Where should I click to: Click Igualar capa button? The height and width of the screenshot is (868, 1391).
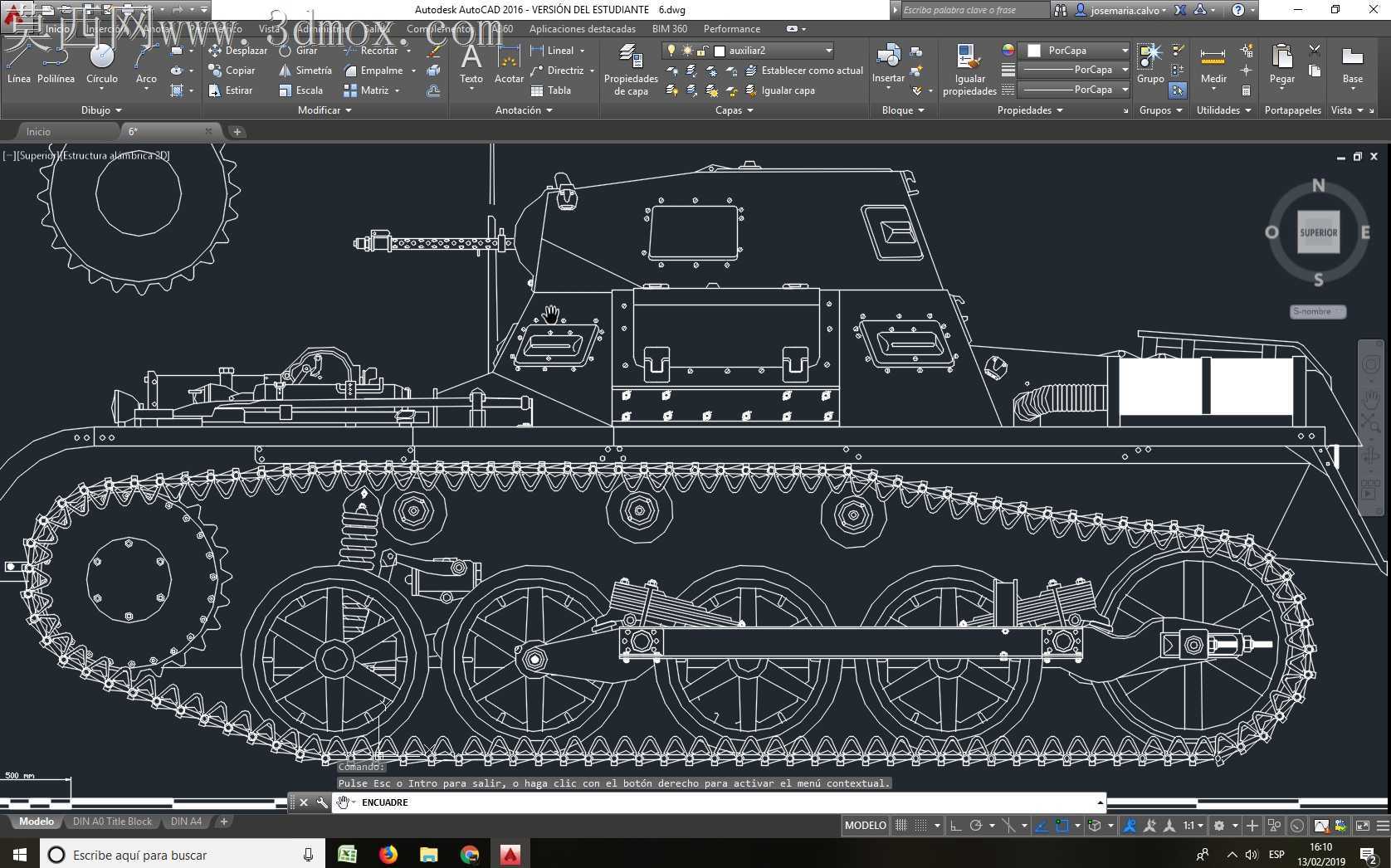click(x=779, y=90)
